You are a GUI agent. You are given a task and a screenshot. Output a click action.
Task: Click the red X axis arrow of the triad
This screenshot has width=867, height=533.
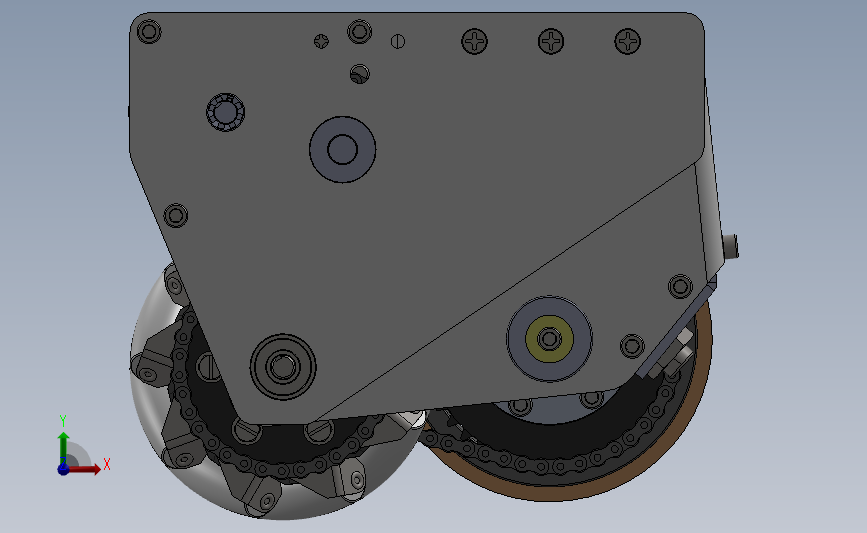85,469
